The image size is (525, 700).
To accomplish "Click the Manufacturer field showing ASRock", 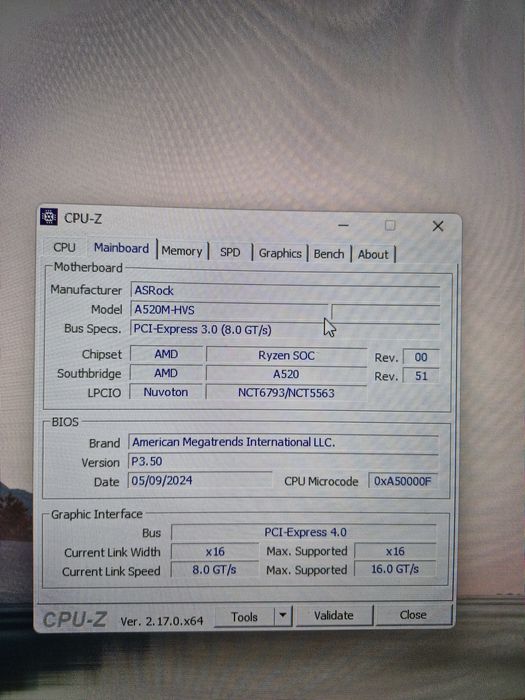I will 285,291.
